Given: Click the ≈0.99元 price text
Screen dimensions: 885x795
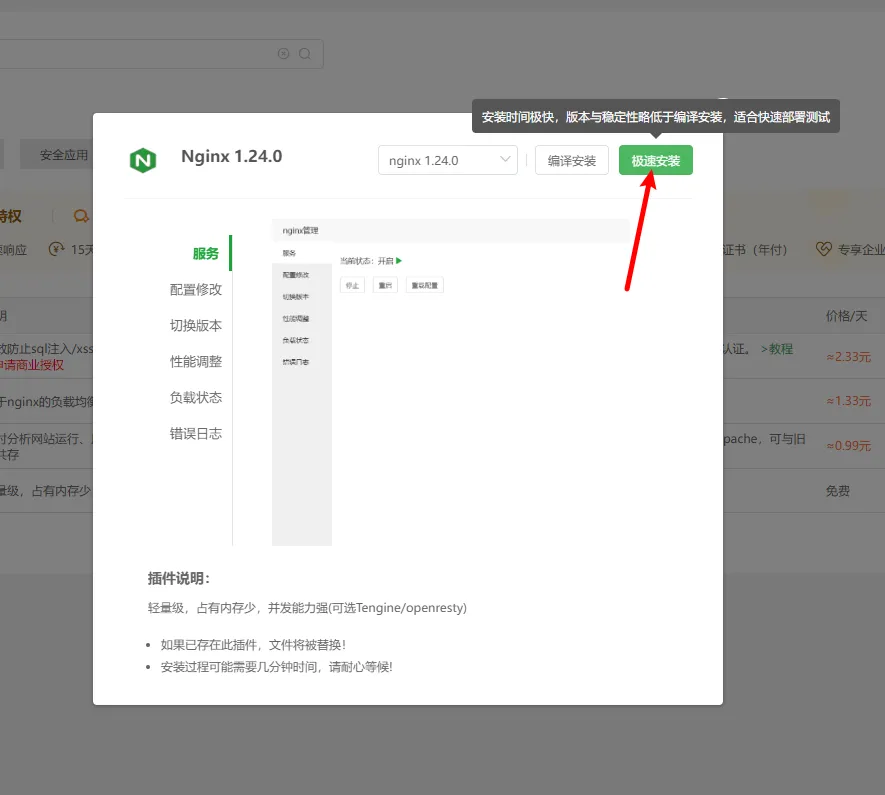Looking at the screenshot, I should [x=848, y=445].
